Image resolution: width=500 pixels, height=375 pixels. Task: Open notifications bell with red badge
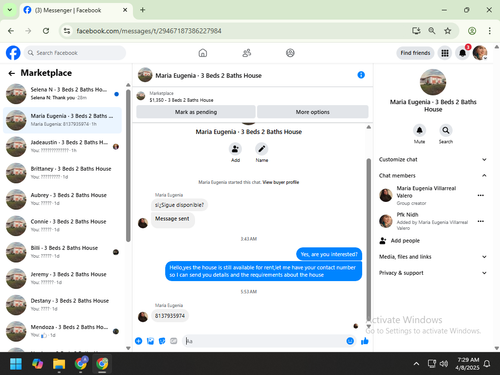[463, 53]
